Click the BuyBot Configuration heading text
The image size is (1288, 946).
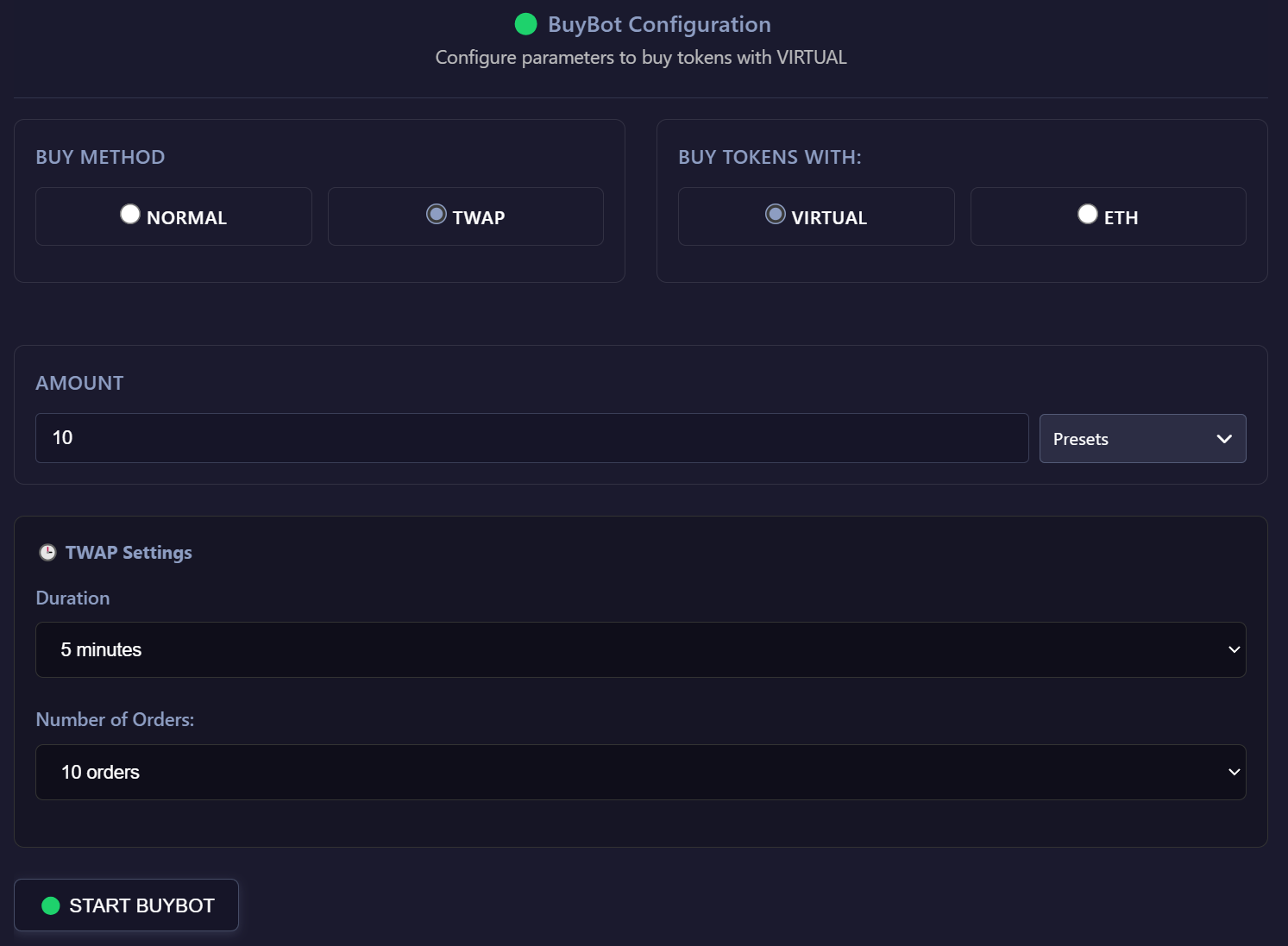(x=659, y=24)
